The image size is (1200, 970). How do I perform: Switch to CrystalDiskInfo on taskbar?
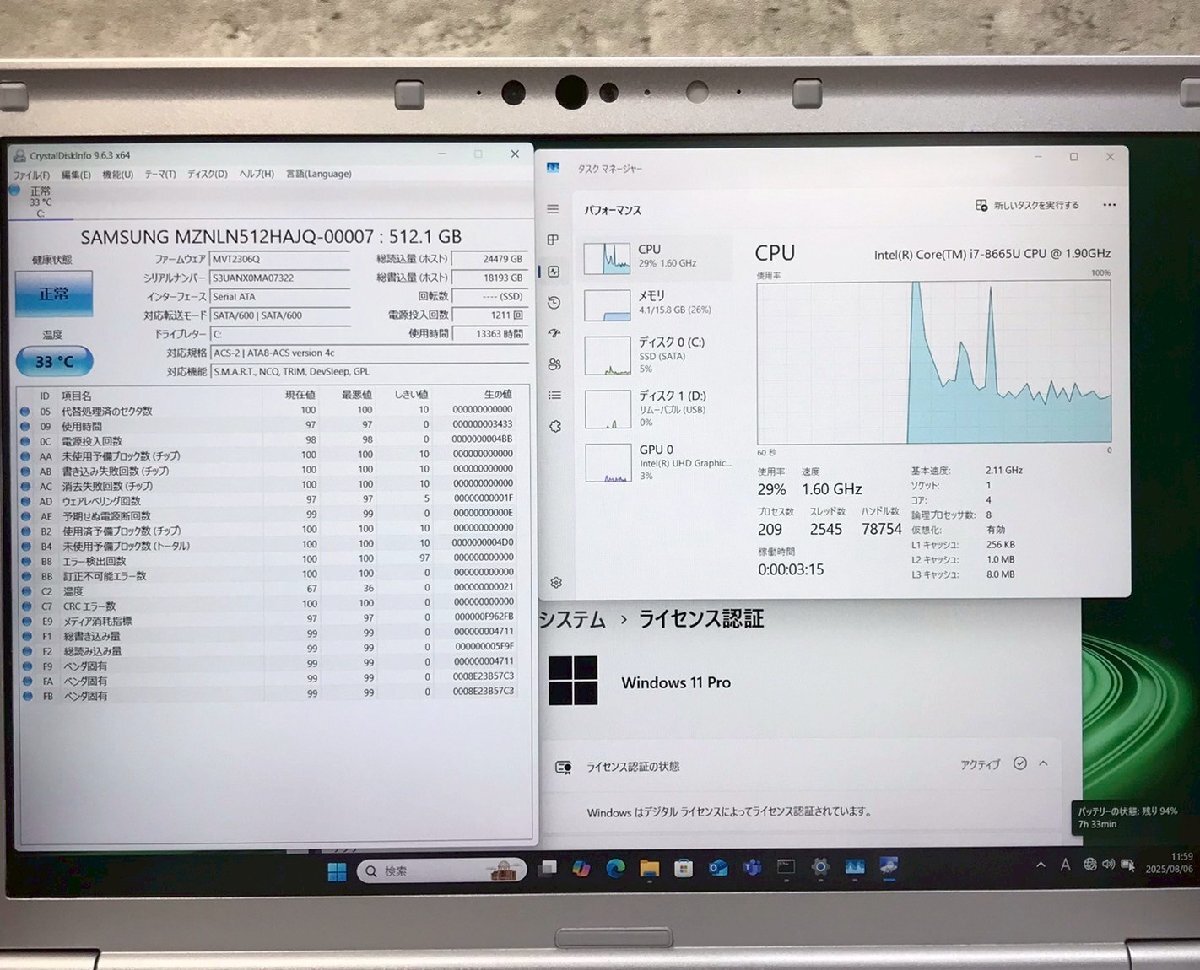tap(889, 866)
